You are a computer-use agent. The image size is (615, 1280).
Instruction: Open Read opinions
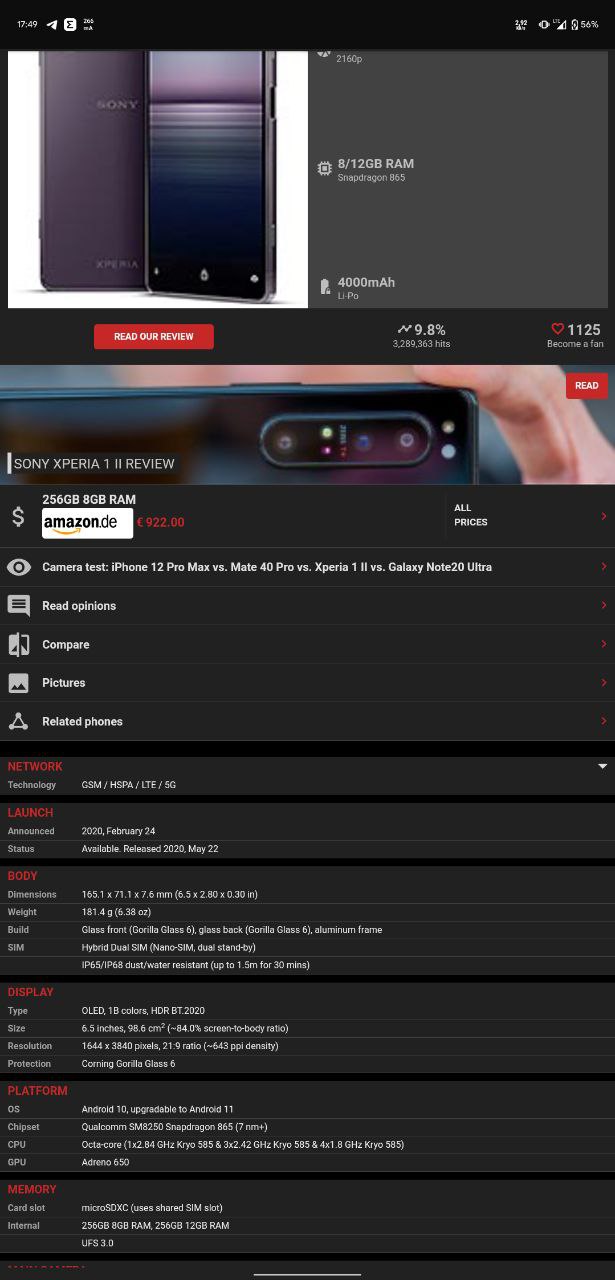click(x=79, y=606)
